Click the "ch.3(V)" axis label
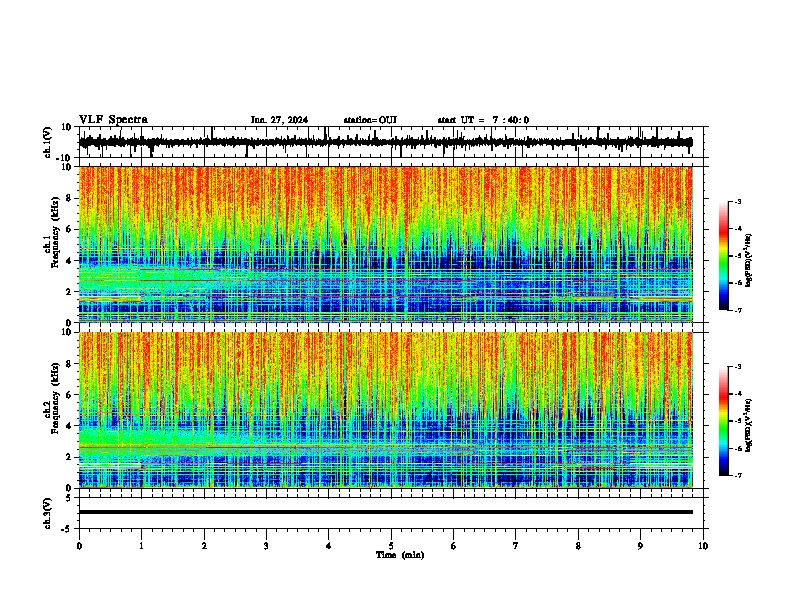 [x=48, y=514]
